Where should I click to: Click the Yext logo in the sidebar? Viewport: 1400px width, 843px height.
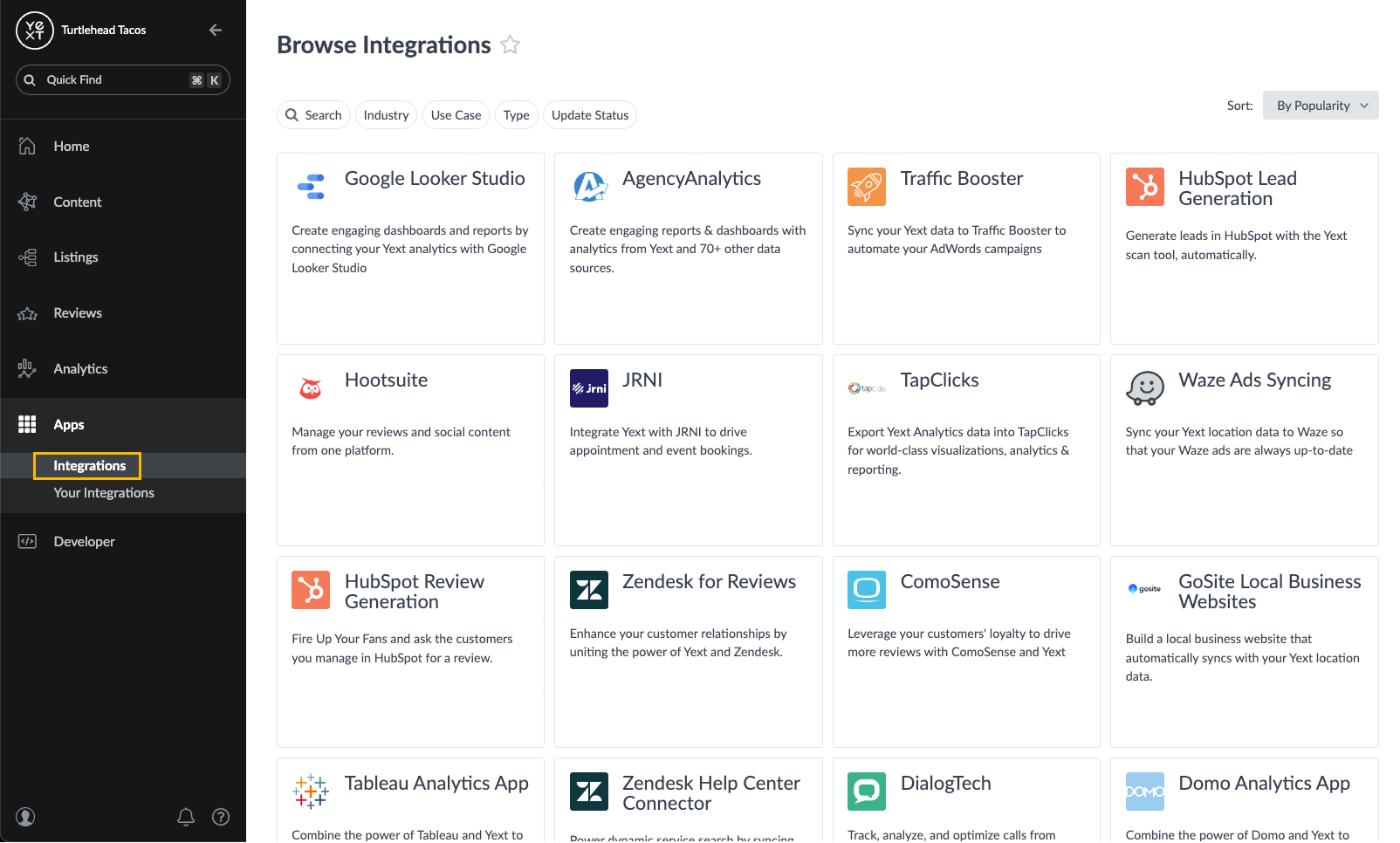[35, 31]
